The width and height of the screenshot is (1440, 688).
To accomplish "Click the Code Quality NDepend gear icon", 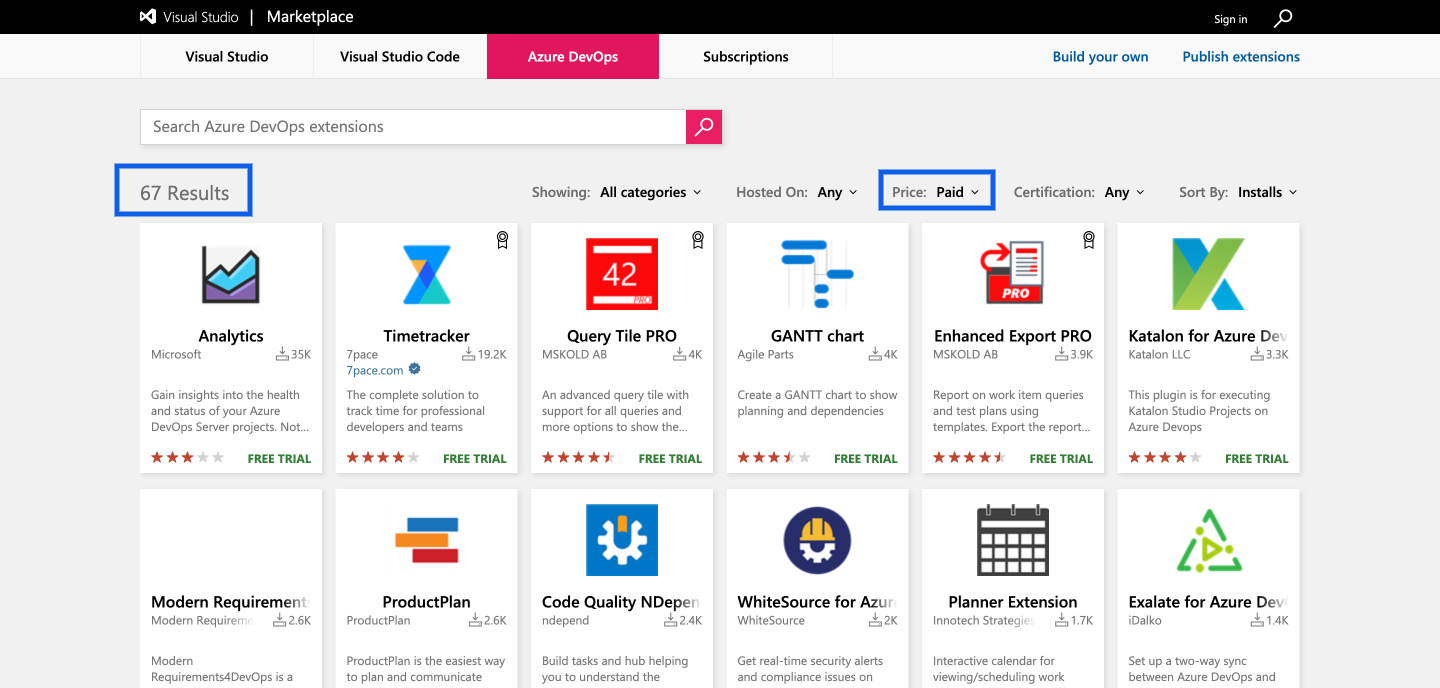I will tap(622, 540).
